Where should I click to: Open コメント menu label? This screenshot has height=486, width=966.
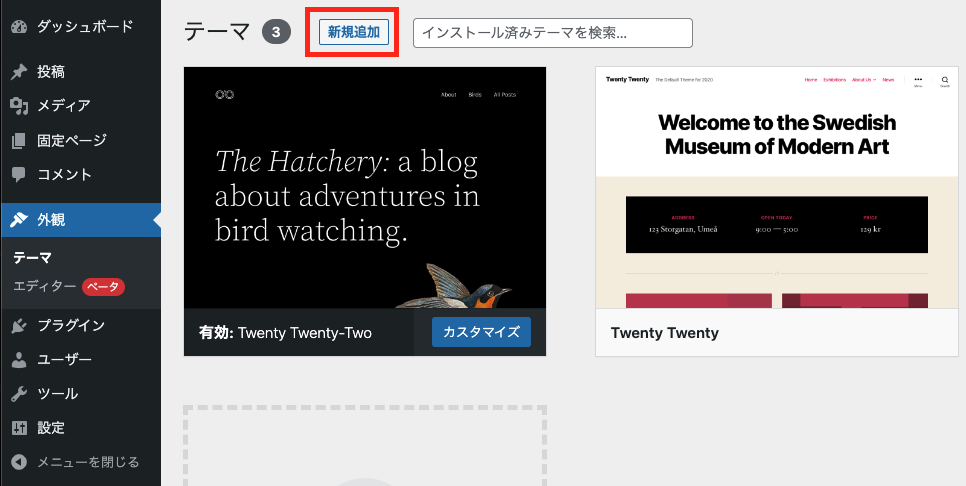[x=64, y=175]
